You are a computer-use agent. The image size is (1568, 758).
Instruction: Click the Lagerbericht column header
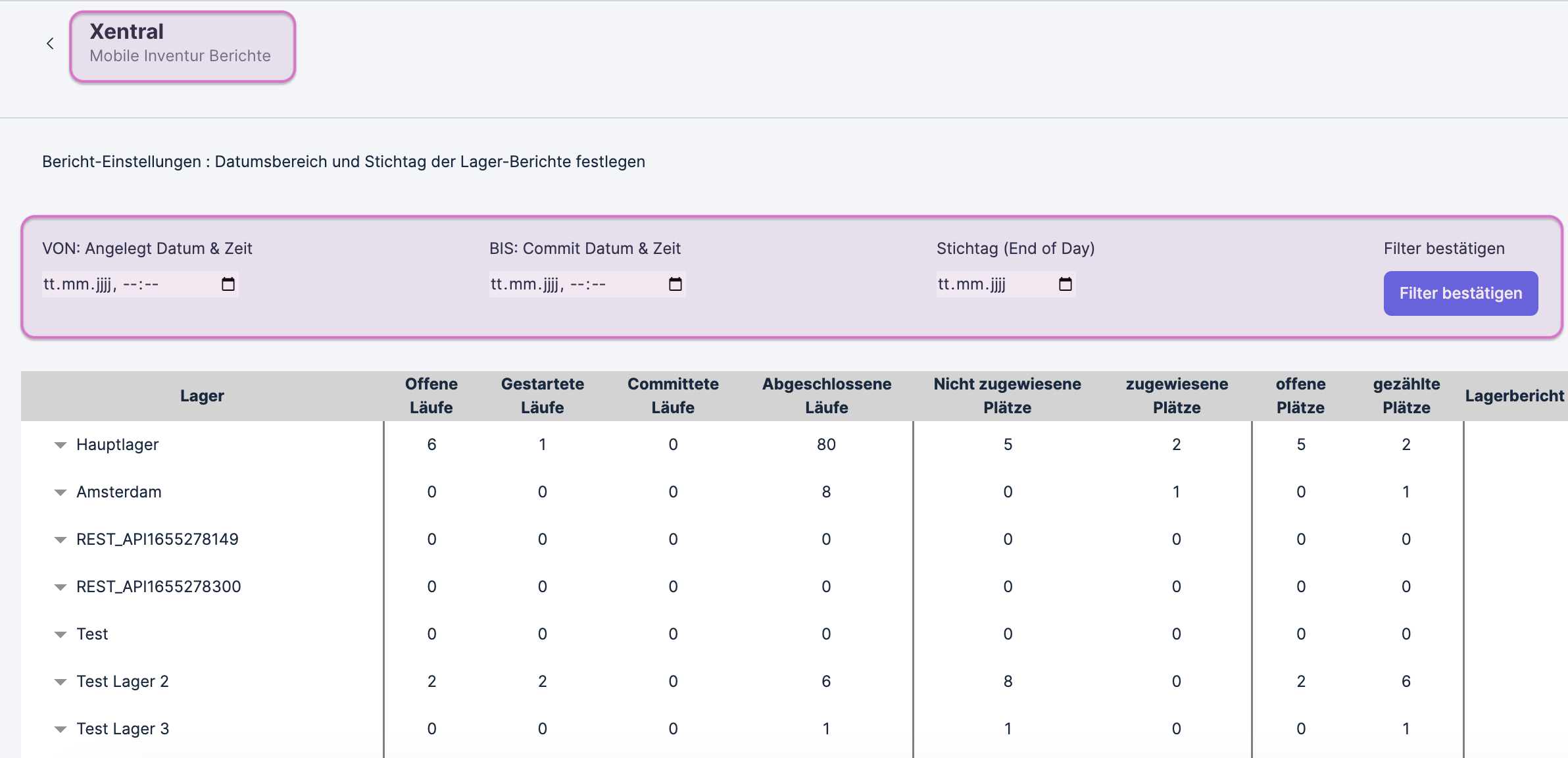pos(1514,395)
